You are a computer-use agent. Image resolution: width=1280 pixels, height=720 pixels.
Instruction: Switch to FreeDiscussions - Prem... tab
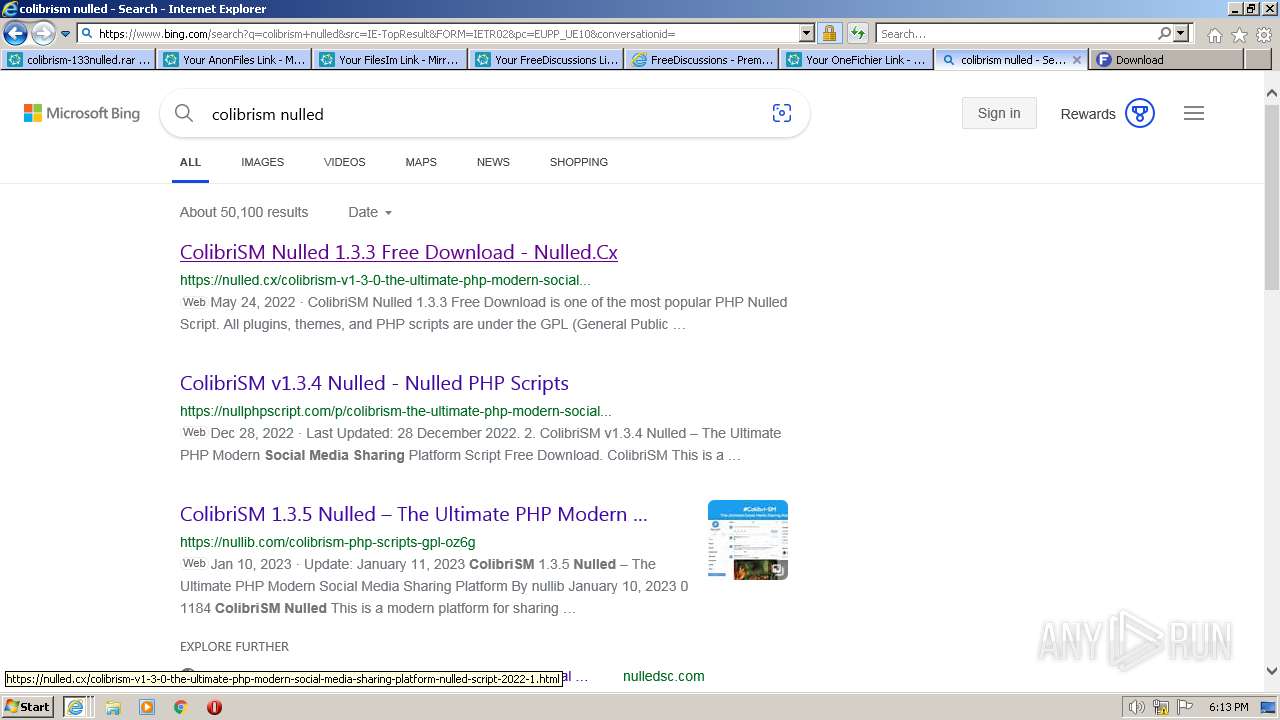pos(702,60)
